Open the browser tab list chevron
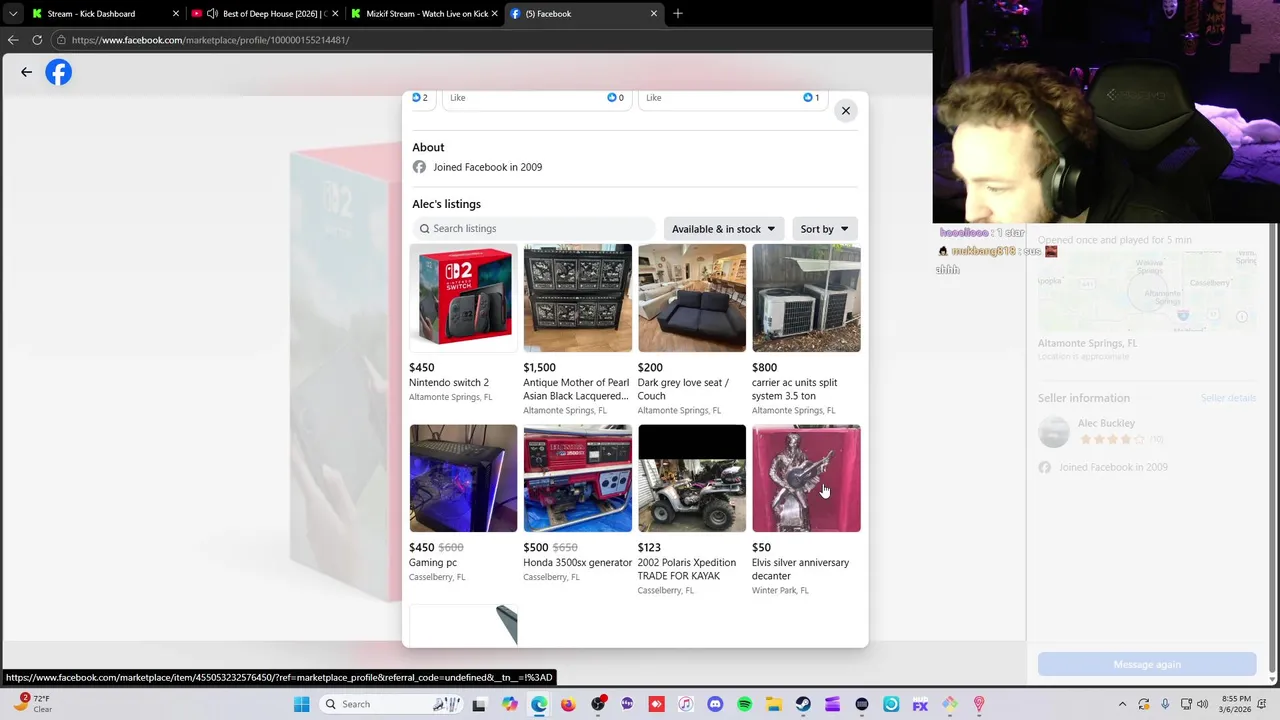 click(12, 14)
